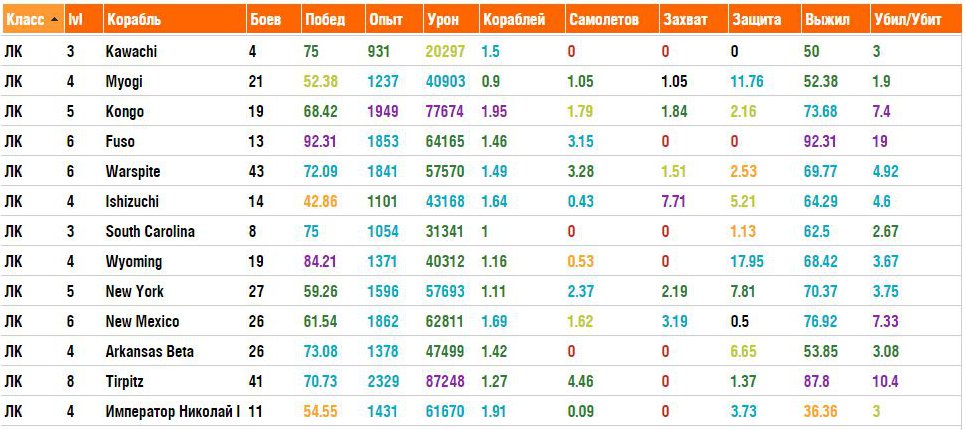Viewport: 966px width, 430px height.
Task: Click the Кораблей column header
Action: pyautogui.click(x=514, y=20)
